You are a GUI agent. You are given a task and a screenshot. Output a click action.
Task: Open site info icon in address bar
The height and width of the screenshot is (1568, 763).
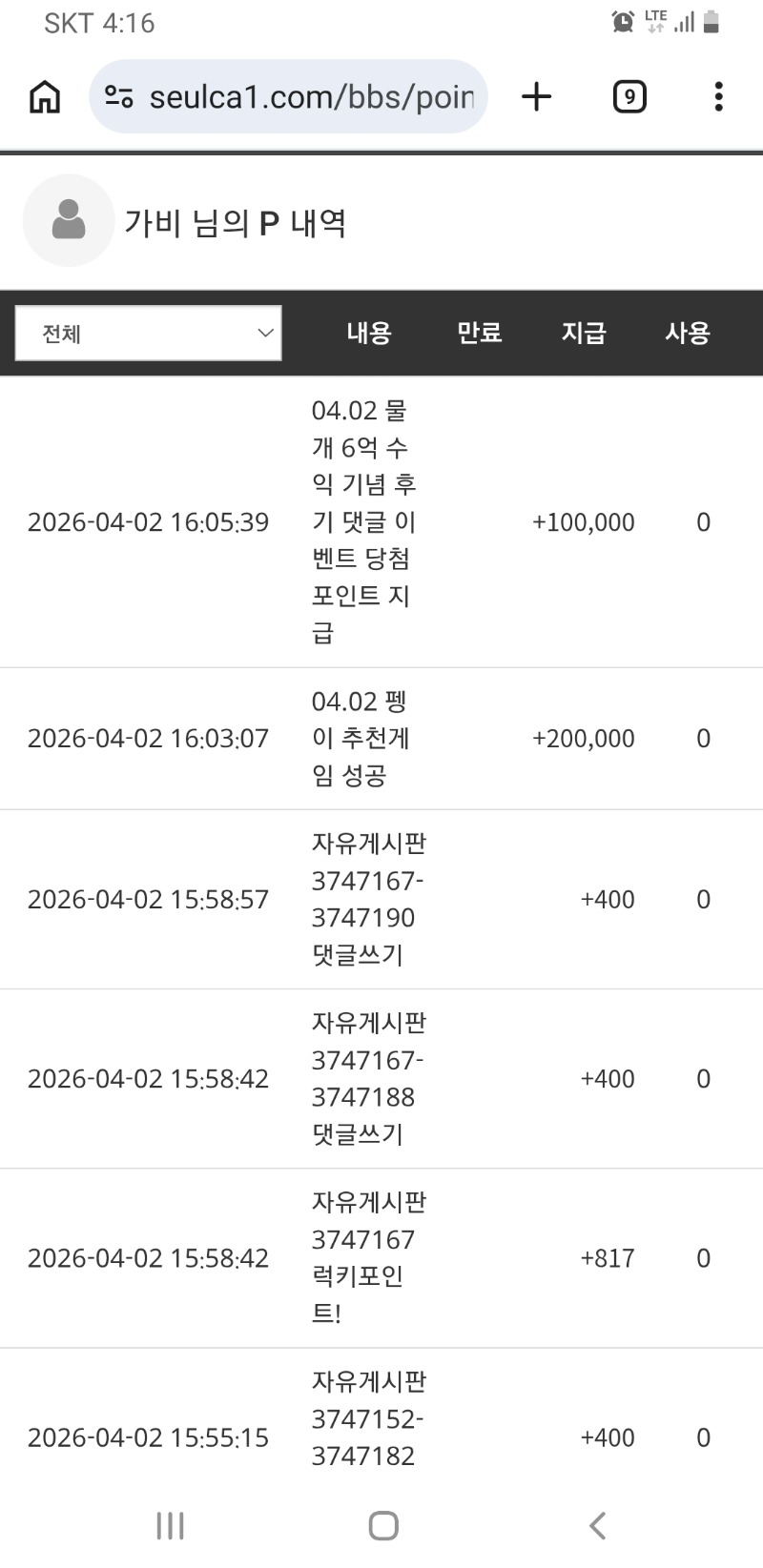click(x=119, y=96)
